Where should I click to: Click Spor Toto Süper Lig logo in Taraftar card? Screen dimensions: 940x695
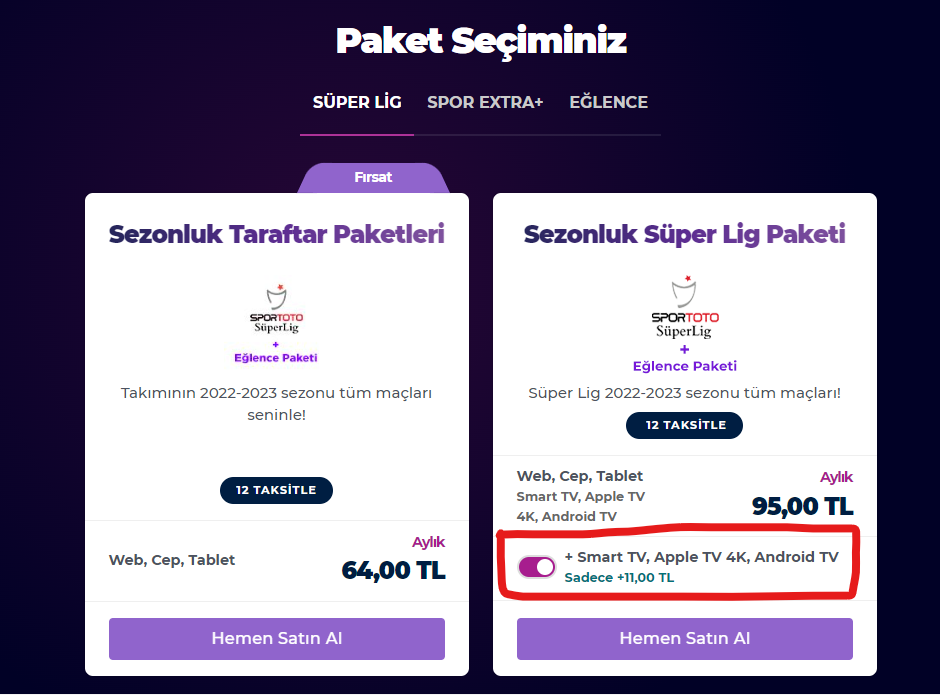point(276,311)
